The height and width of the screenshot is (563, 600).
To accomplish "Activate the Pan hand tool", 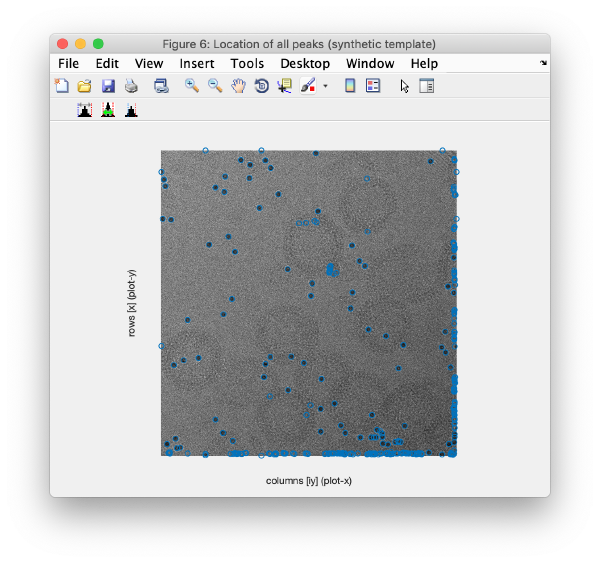I will (x=238, y=86).
